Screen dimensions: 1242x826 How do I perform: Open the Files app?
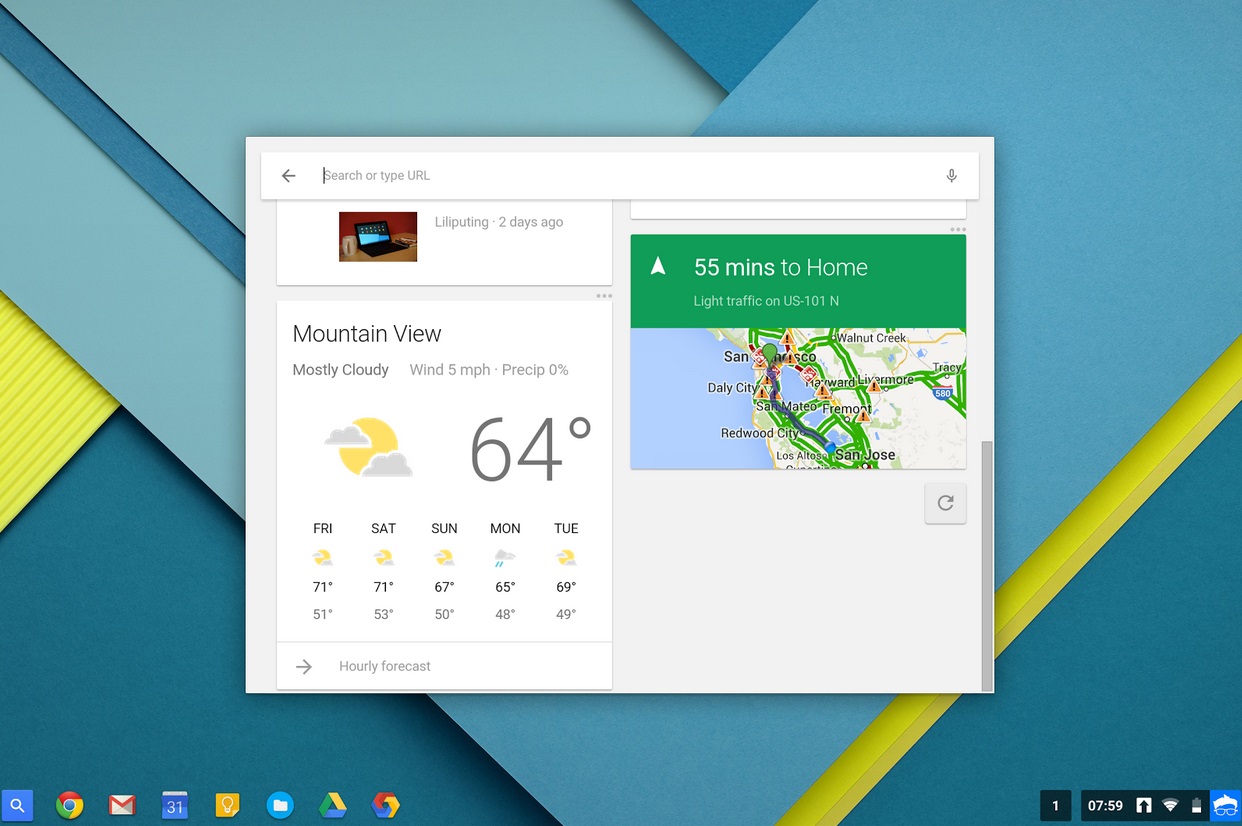(280, 805)
